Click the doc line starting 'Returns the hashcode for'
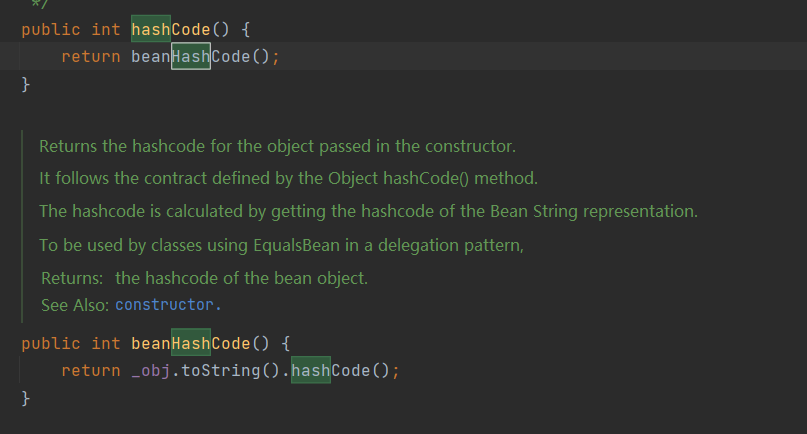807x434 pixels. (277, 146)
